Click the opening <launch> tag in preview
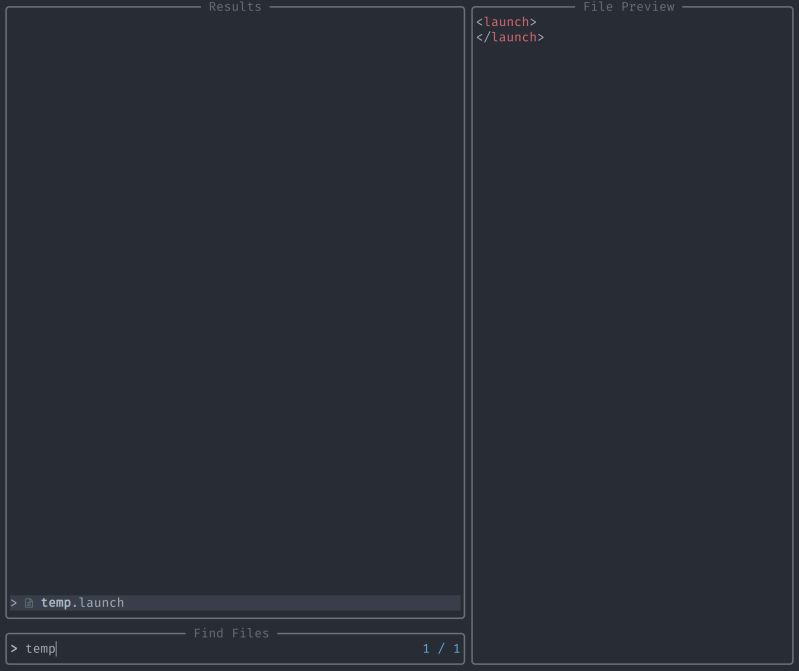 click(x=506, y=22)
